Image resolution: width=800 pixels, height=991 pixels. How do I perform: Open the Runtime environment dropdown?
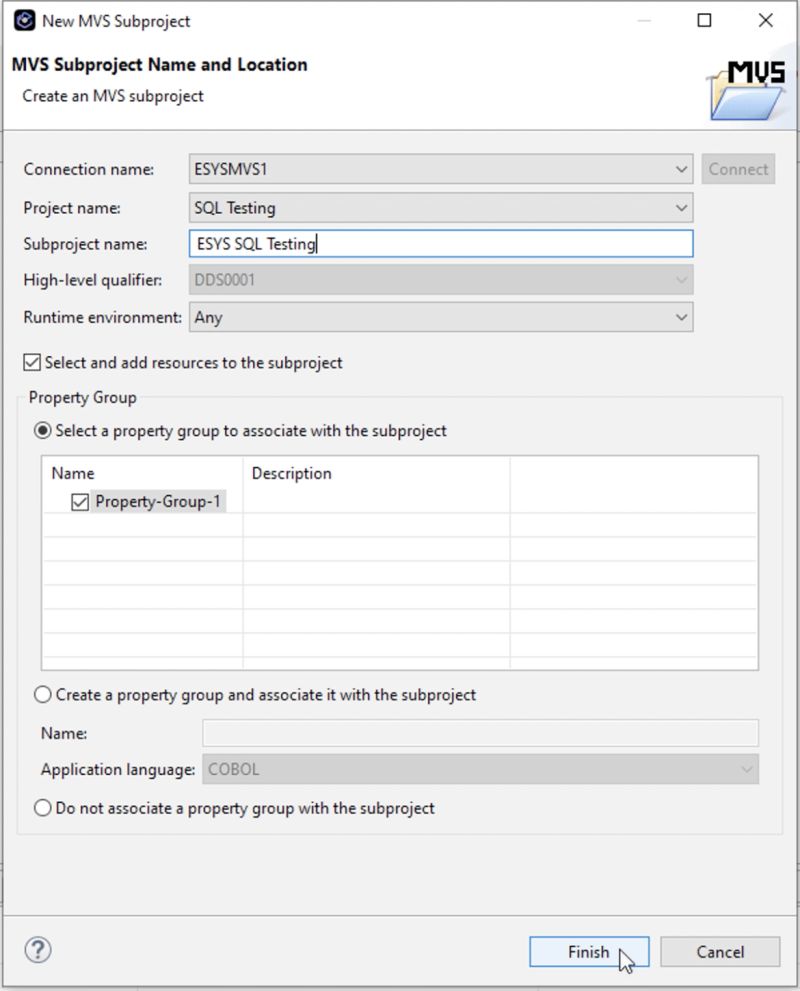click(680, 316)
